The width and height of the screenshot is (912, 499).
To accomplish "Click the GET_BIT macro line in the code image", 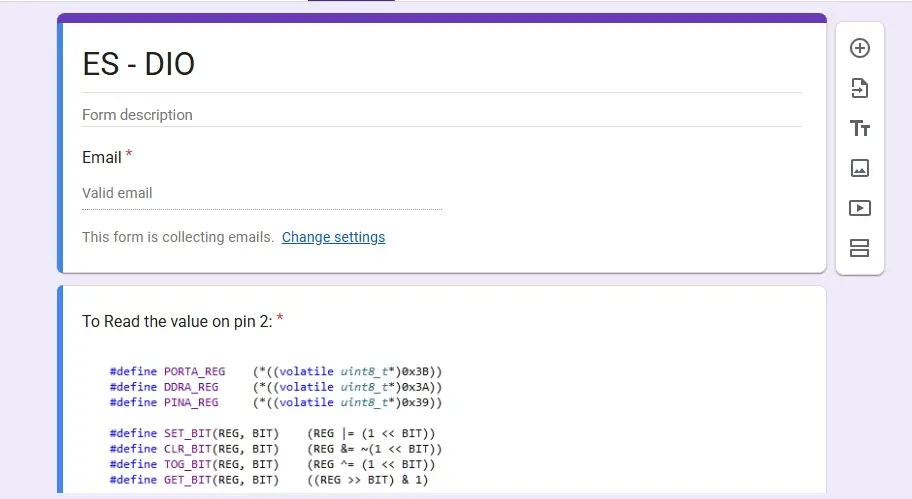I will pyautogui.click(x=268, y=480).
